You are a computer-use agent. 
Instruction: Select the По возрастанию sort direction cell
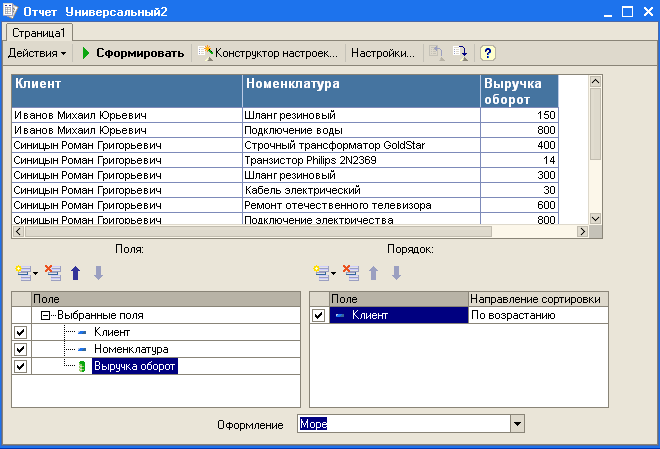535,315
